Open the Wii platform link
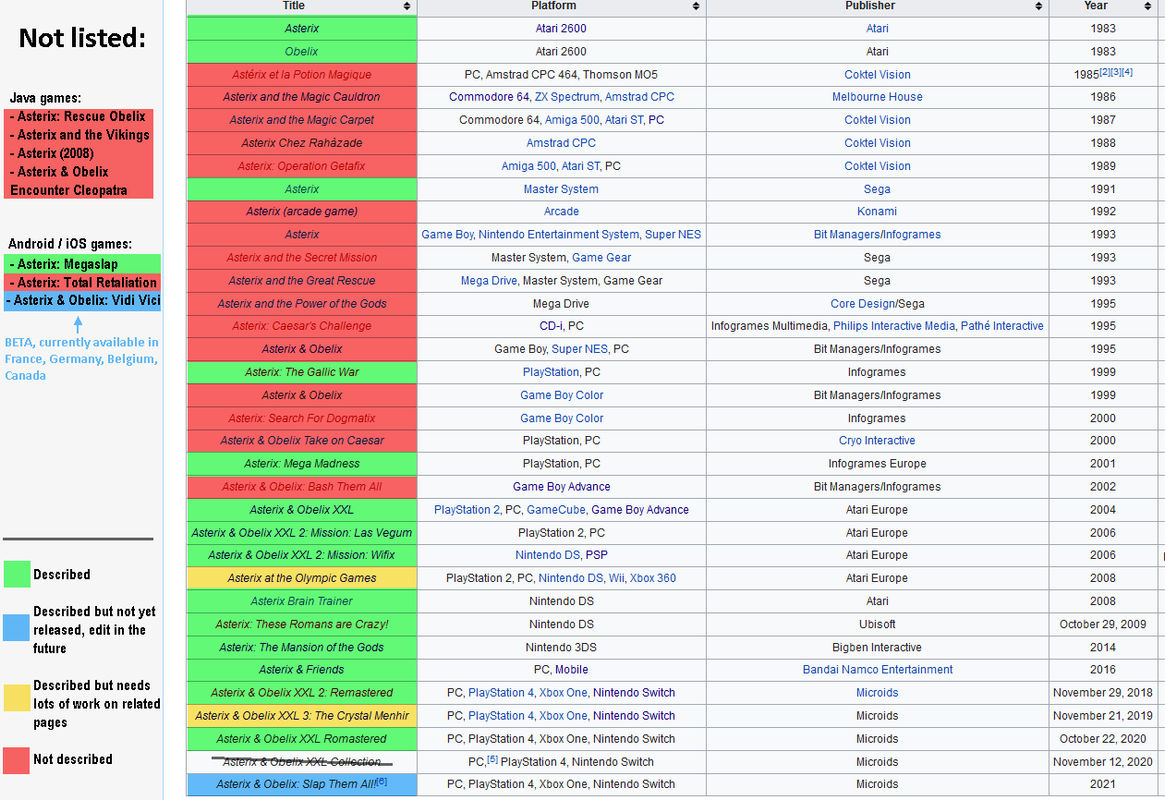This screenshot has width=1165, height=800. point(617,578)
